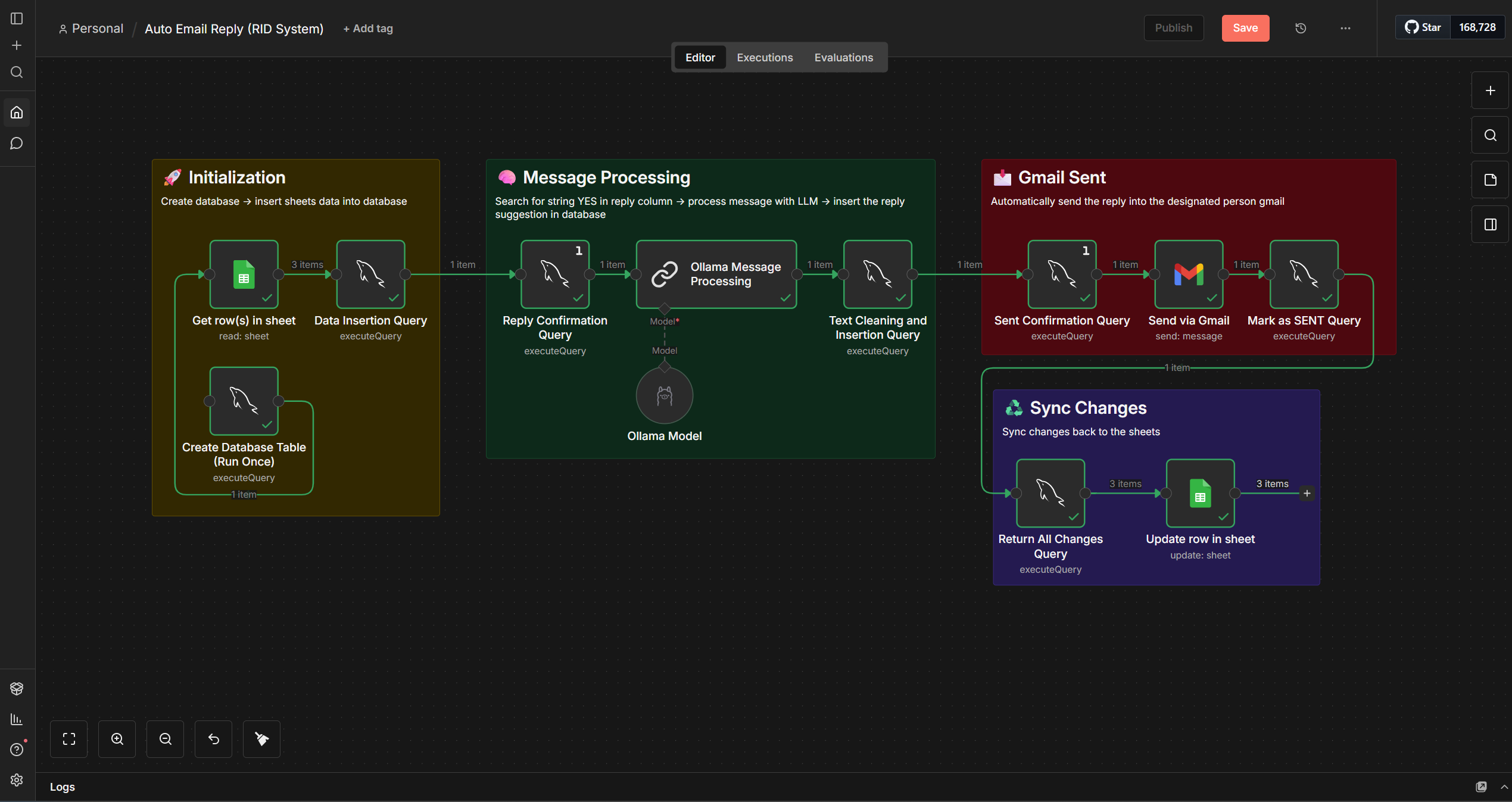The height and width of the screenshot is (802, 1512).
Task: Click the Save button
Action: coord(1245,28)
